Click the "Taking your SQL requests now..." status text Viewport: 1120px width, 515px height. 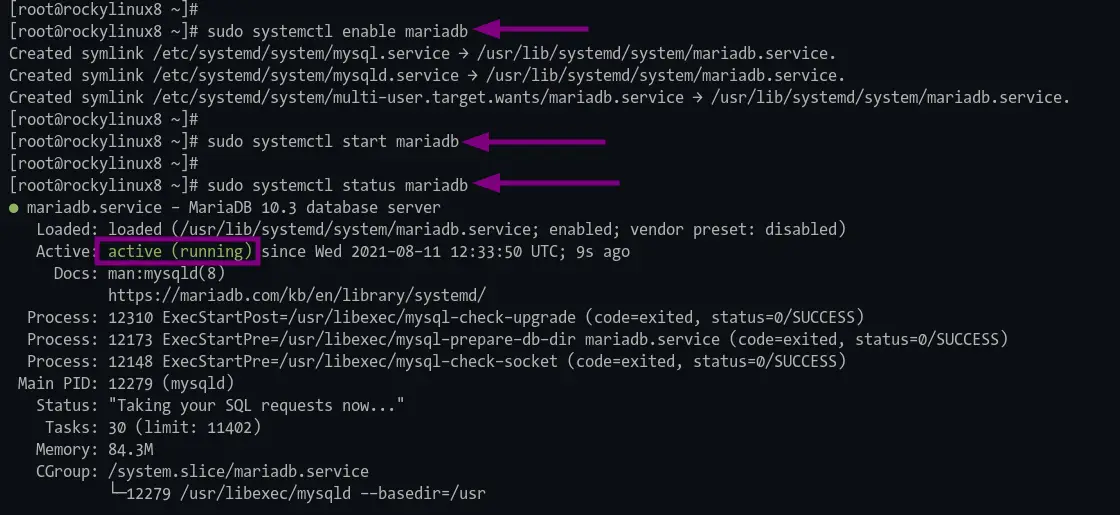256,406
